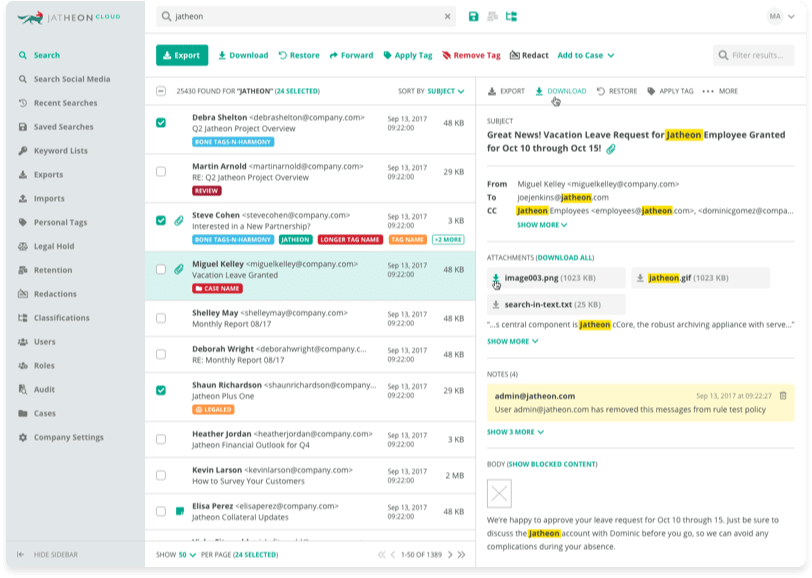Expand the +2 More tags badge

click(448, 240)
